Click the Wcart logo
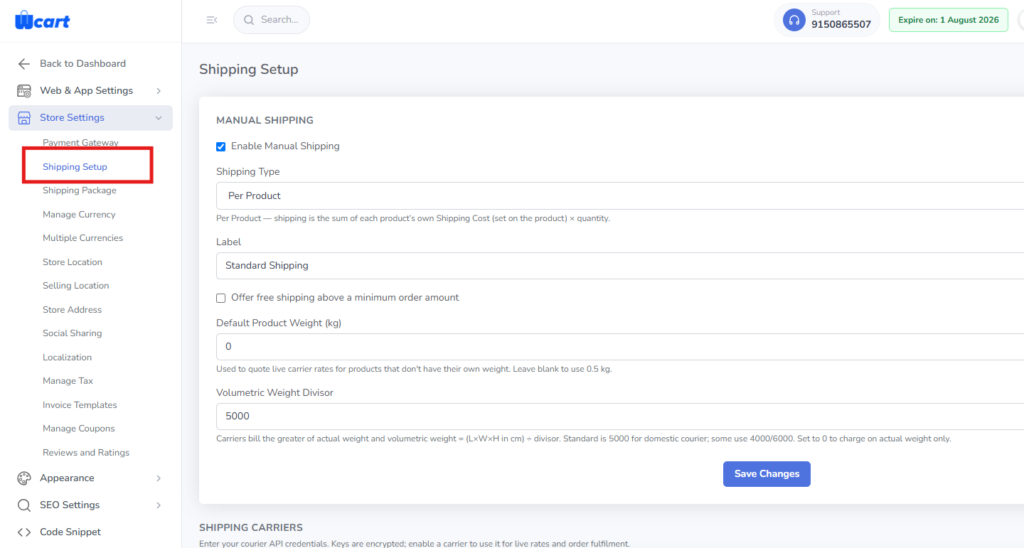Viewport: 1024px width, 548px height. (x=42, y=20)
